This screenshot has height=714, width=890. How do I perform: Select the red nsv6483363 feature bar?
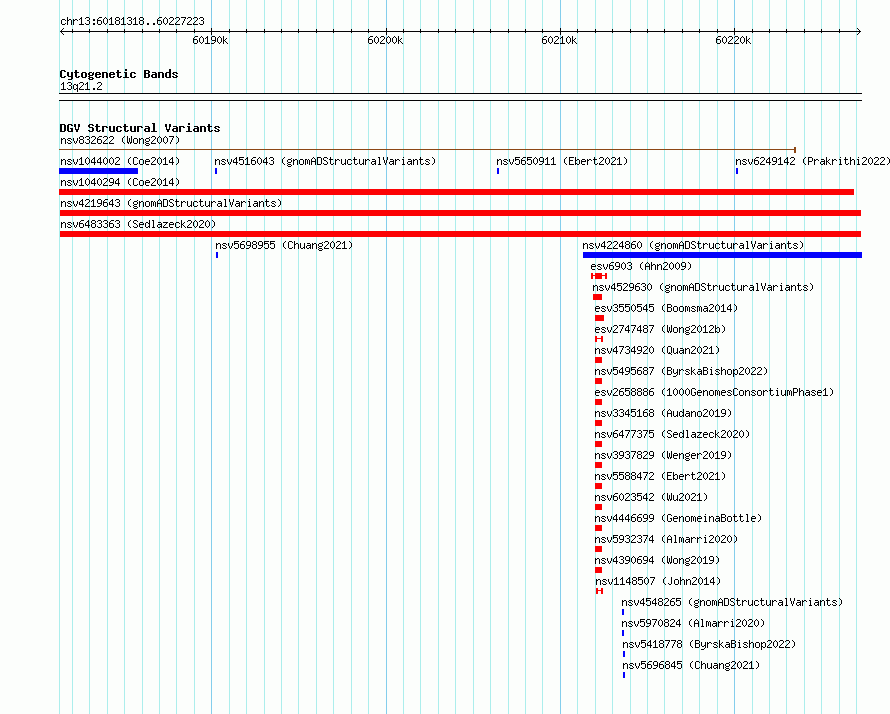460,234
